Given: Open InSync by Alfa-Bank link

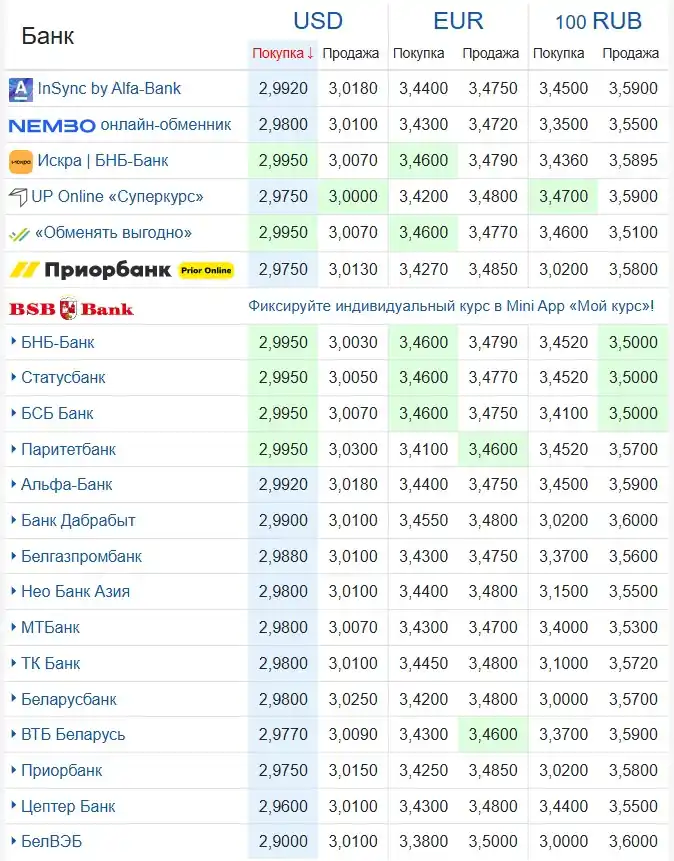Looking at the screenshot, I should [109, 88].
